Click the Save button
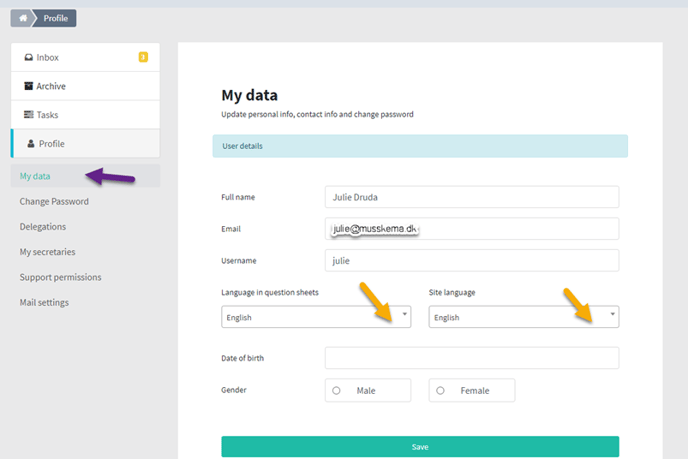The width and height of the screenshot is (688, 459). (x=420, y=447)
